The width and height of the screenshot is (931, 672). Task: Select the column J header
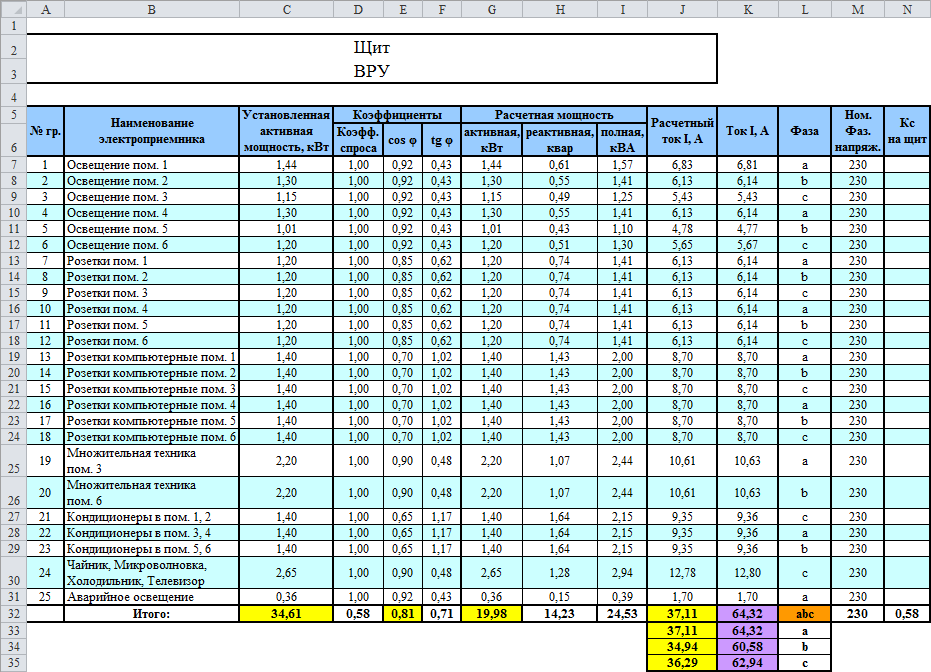[682, 8]
